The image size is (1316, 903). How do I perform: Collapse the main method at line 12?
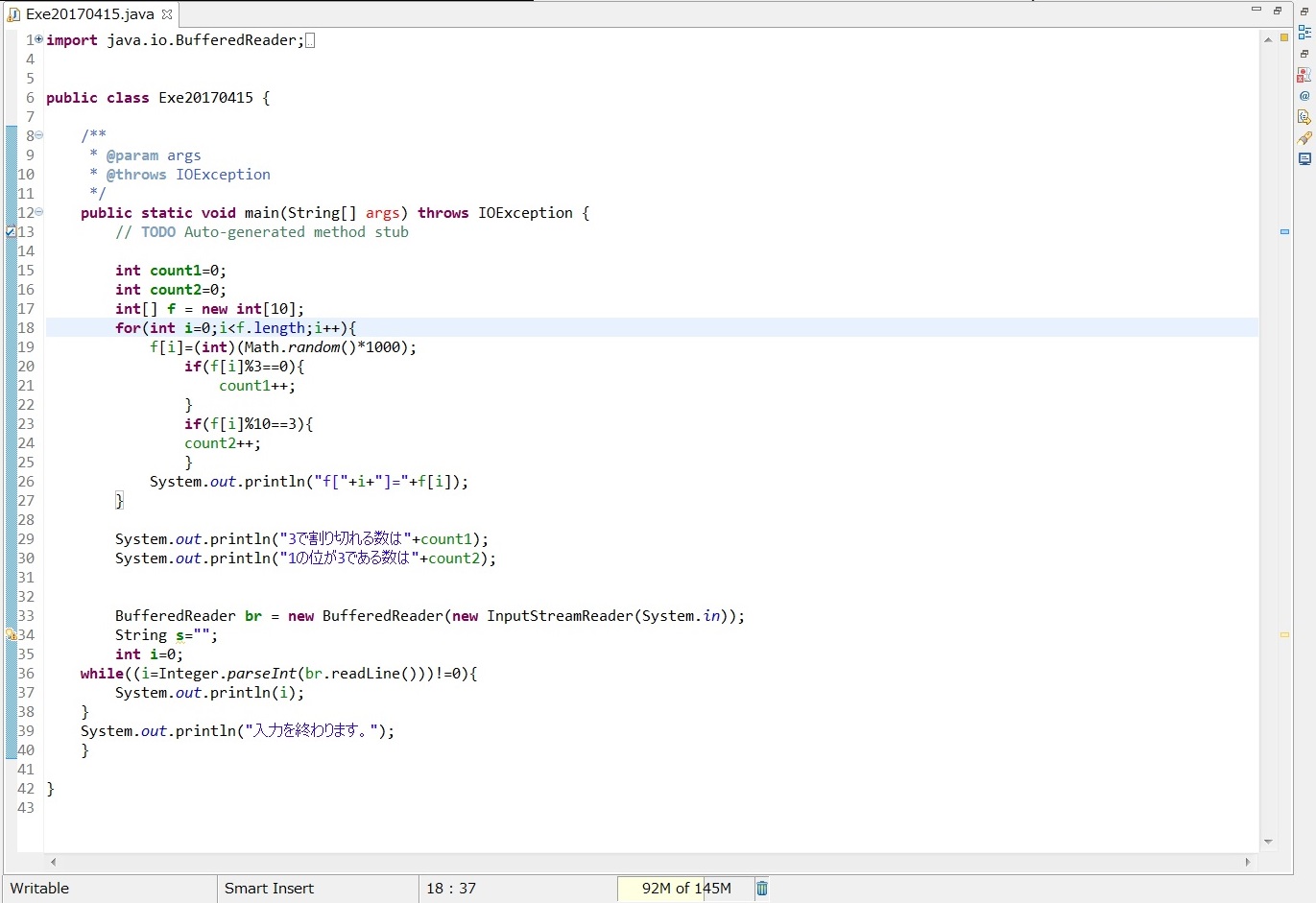[39, 212]
